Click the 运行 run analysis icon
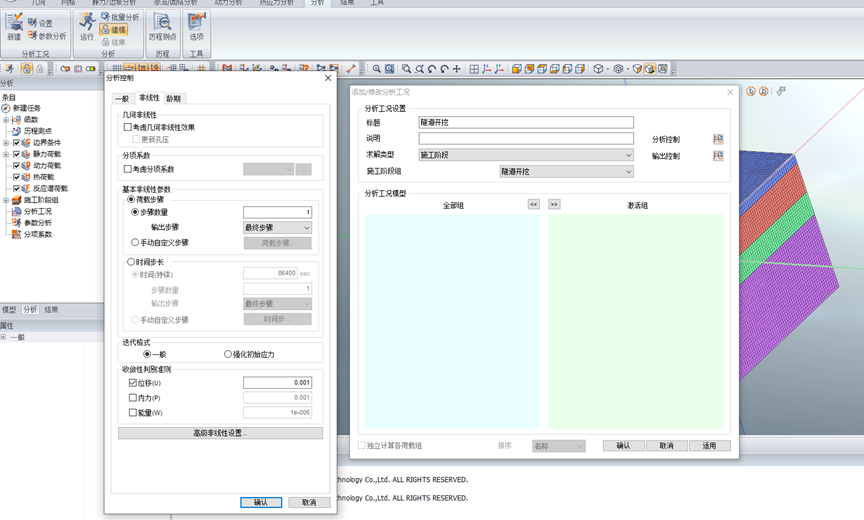864x520 pixels. click(87, 26)
